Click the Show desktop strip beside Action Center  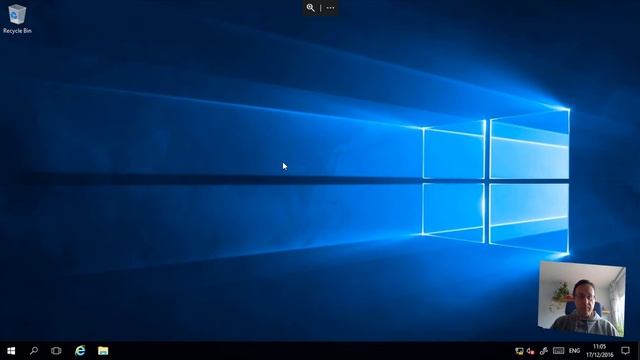click(638, 351)
